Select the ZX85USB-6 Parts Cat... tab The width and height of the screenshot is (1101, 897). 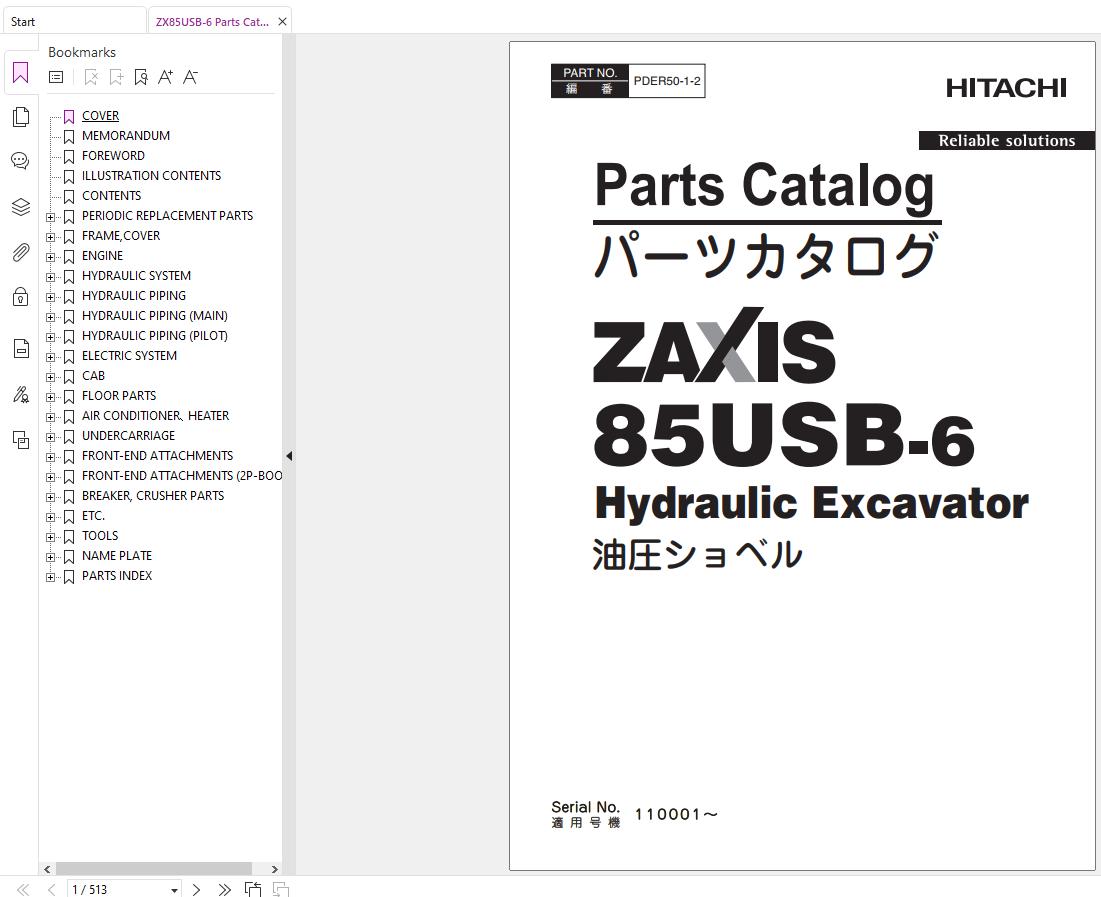212,22
